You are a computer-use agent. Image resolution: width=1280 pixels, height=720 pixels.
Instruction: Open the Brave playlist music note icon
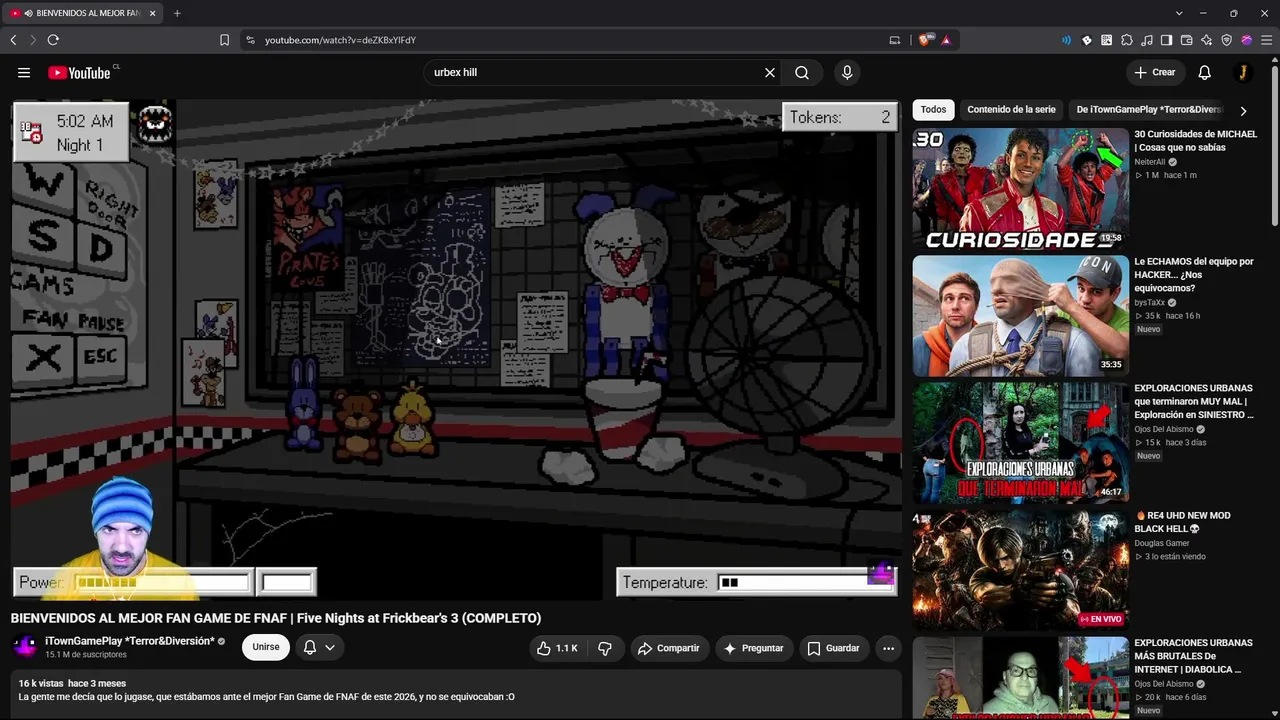coord(1147,40)
